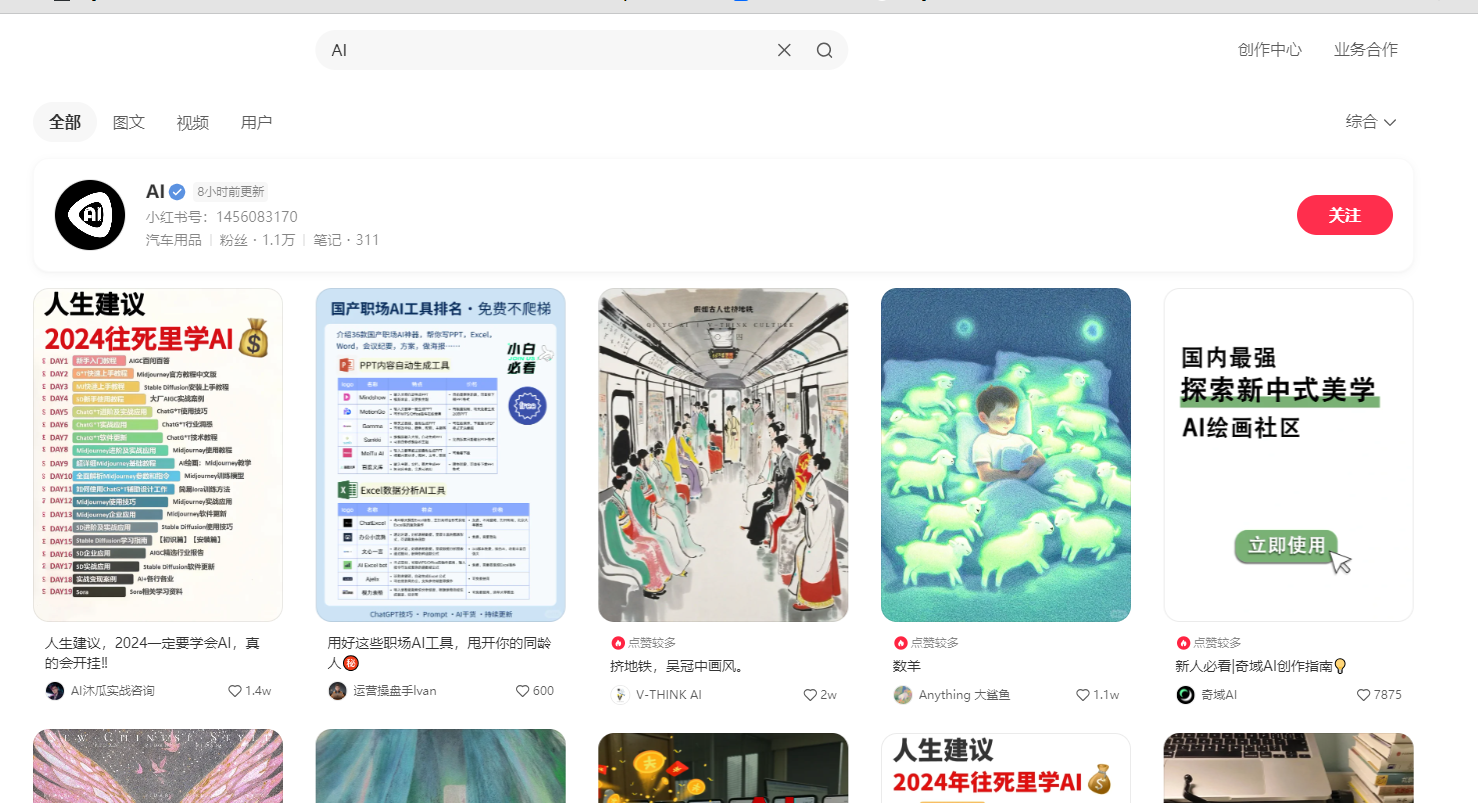Like the Anything 大鲨鱼 post (1.1w heart)
The width and height of the screenshot is (1478, 803).
pyautogui.click(x=1082, y=694)
